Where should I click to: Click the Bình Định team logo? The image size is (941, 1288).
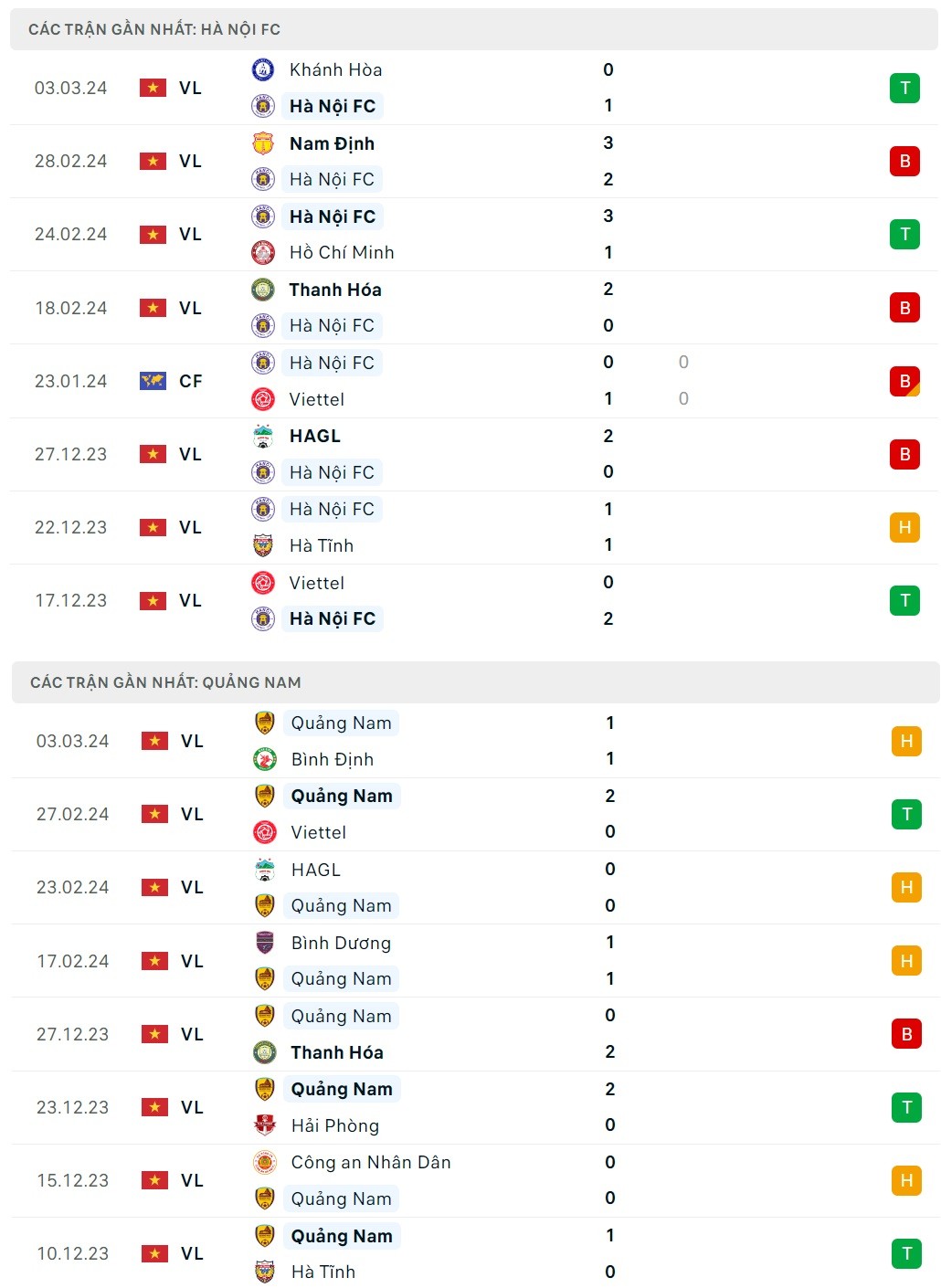tap(265, 759)
